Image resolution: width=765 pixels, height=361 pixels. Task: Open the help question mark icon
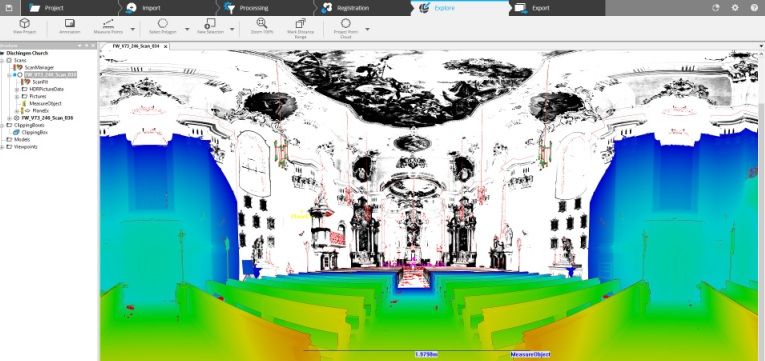coord(754,8)
